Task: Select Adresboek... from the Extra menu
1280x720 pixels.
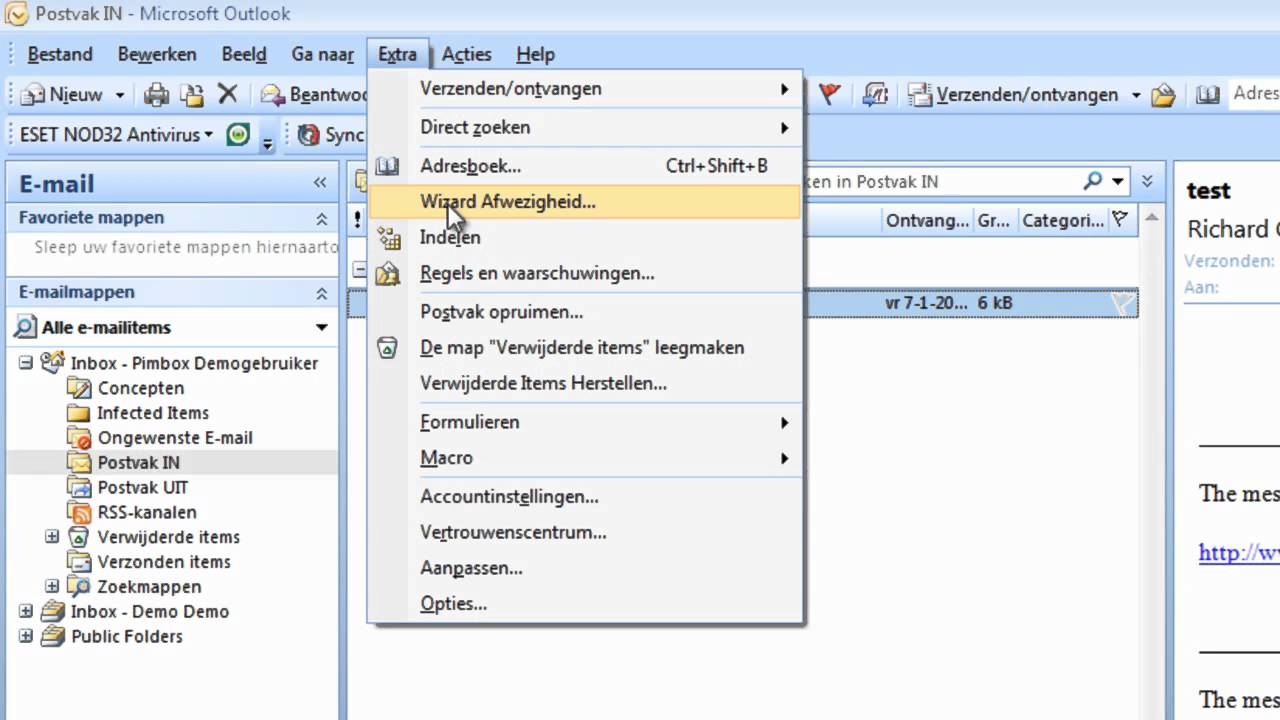Action: pyautogui.click(x=586, y=166)
